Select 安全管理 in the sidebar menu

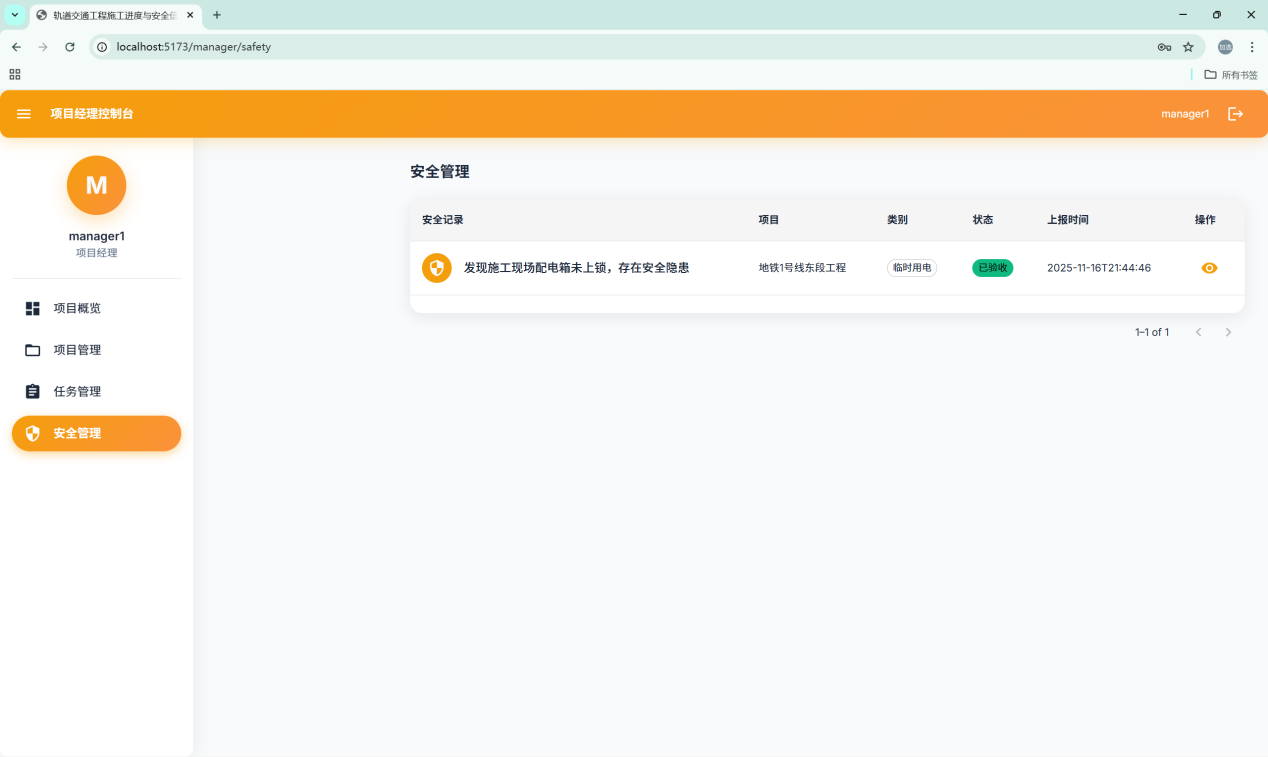(77, 433)
